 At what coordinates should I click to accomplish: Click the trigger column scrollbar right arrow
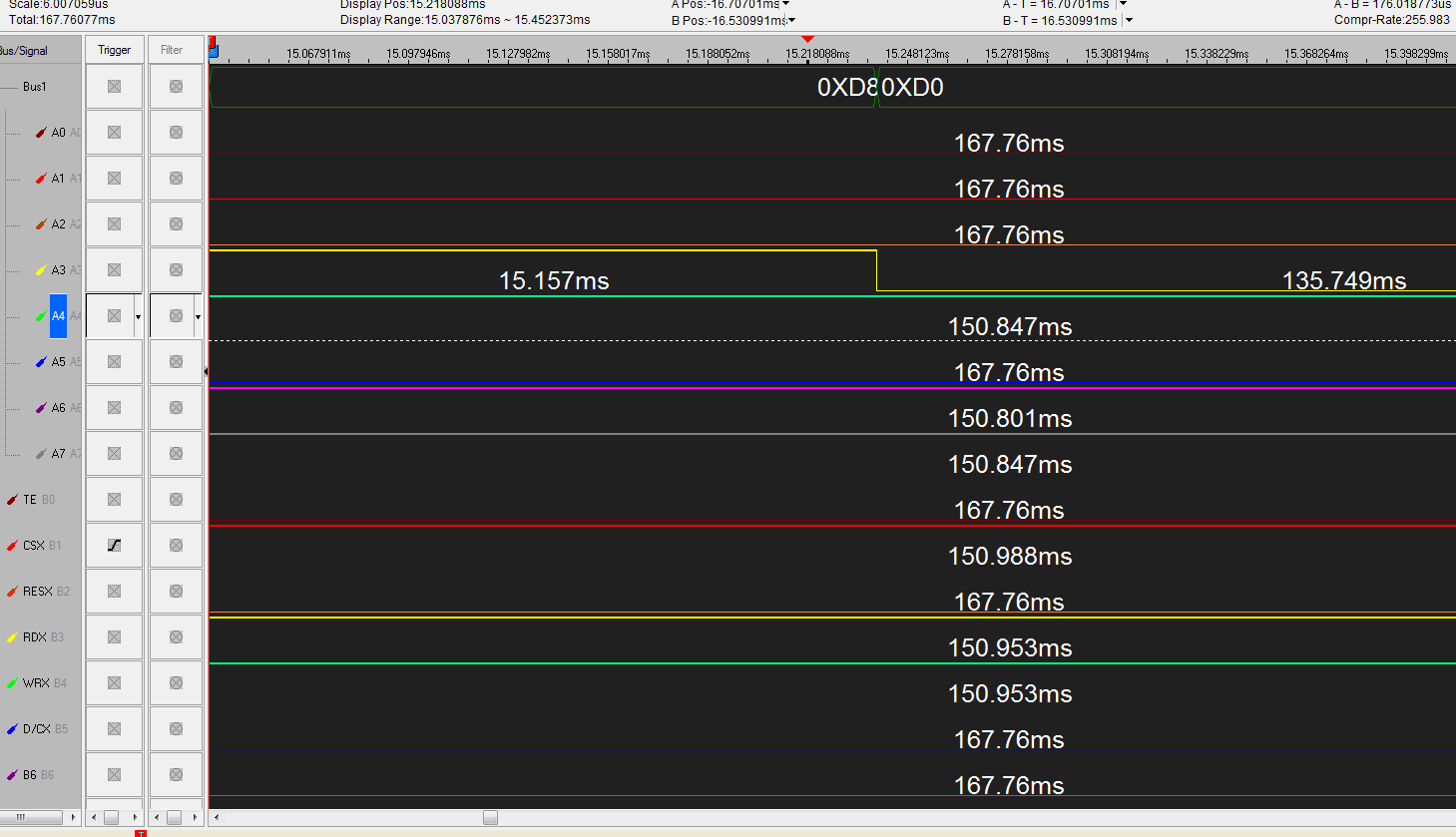coord(134,818)
